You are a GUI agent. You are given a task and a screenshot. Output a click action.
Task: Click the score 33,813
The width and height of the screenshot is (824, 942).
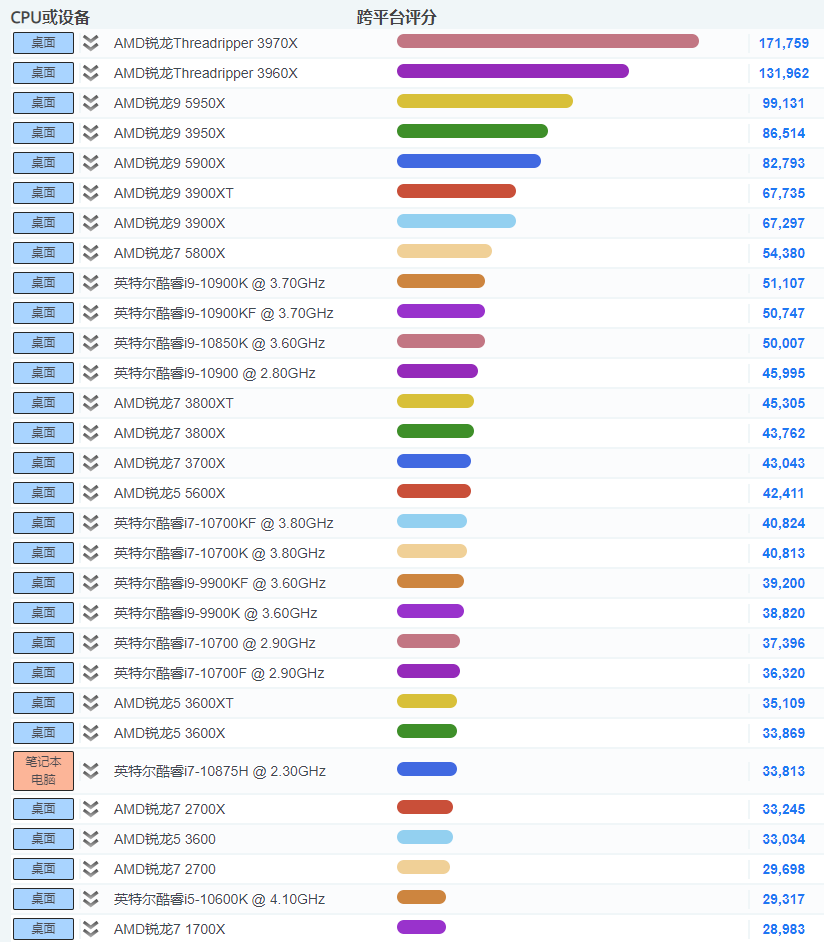783,771
